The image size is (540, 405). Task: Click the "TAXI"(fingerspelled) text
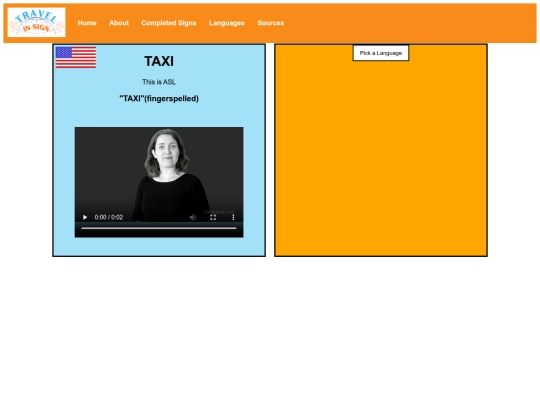coord(159,98)
